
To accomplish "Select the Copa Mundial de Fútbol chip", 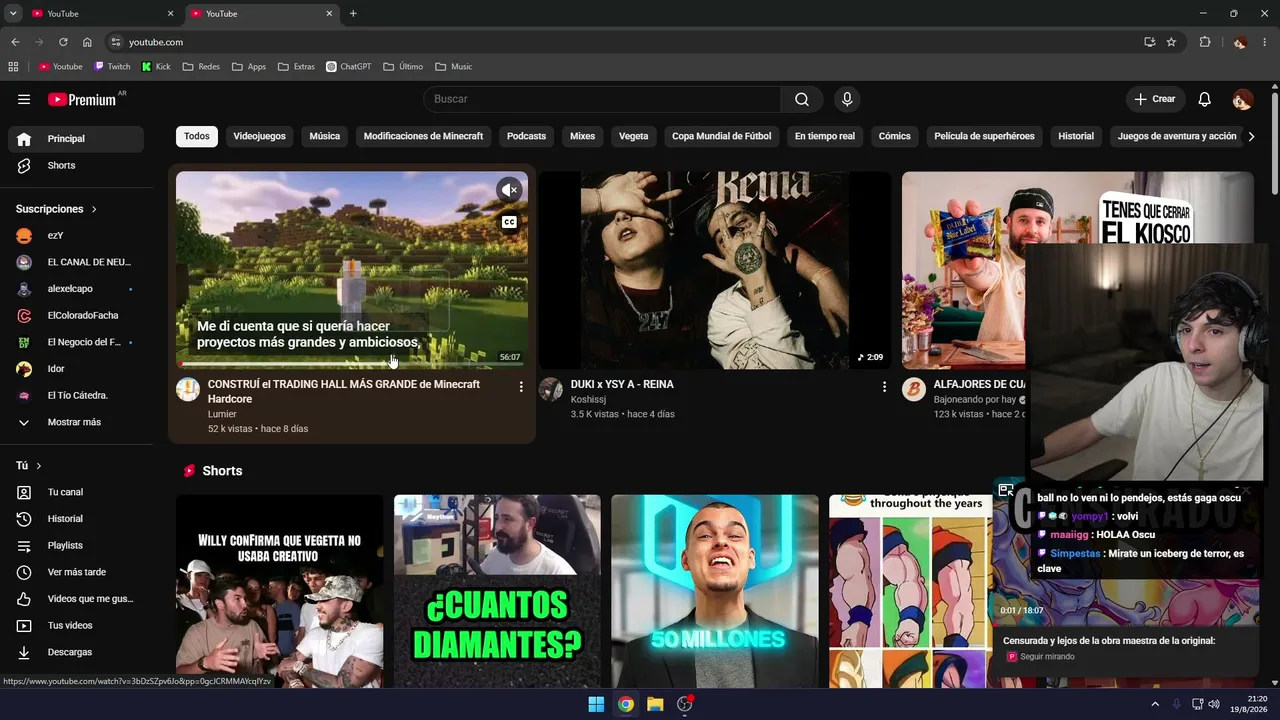I will (x=722, y=136).
